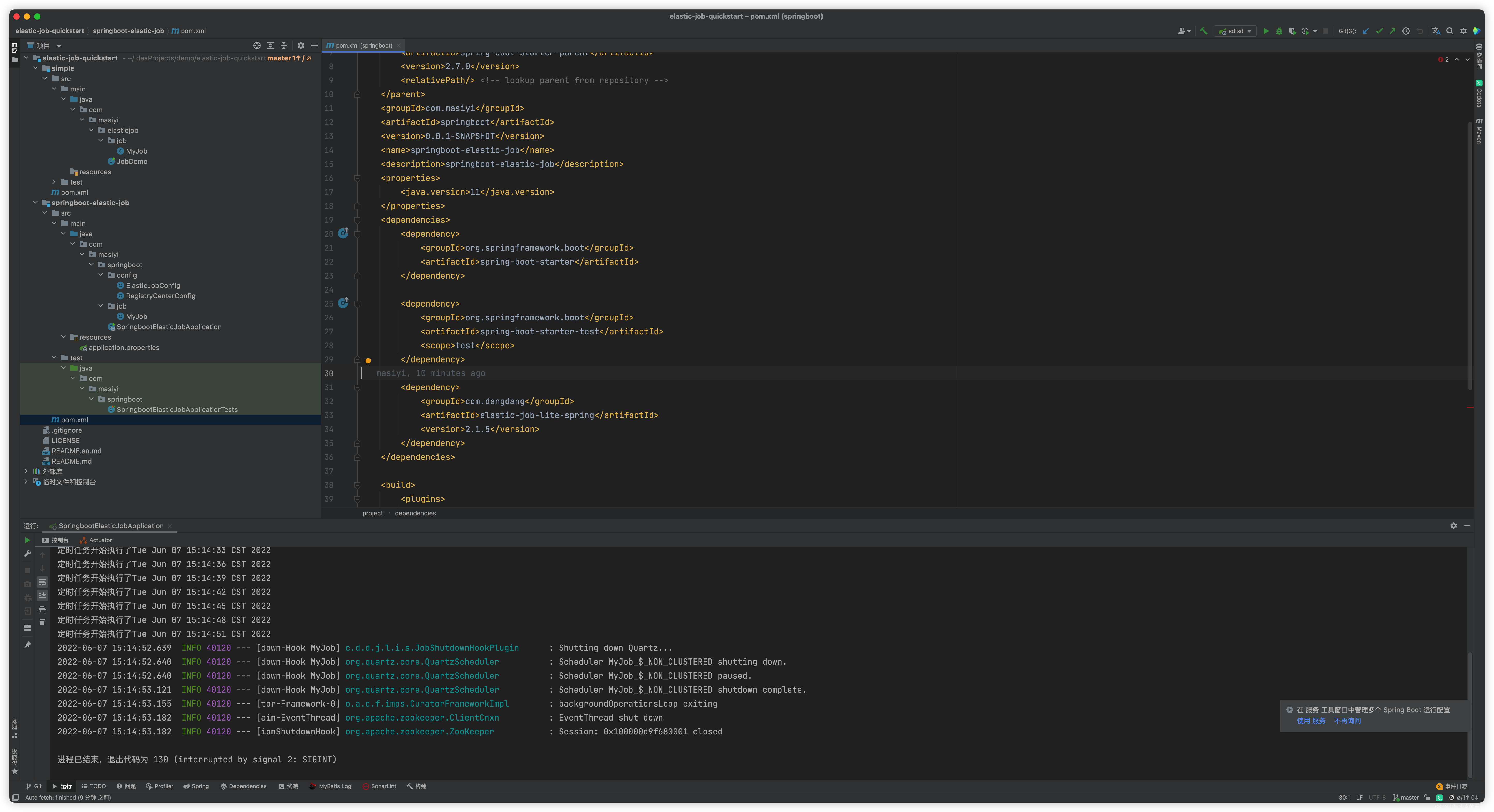1494x812 pixels.
Task: Click the Debug bug icon in toolbar
Action: 1279,31
